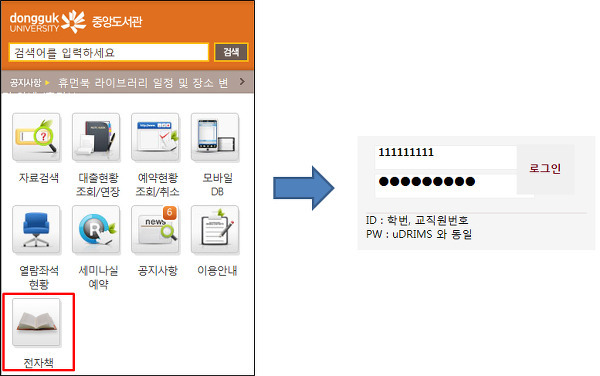Click the orange 6 notification badge
600x376 pixels.
[x=170, y=213]
